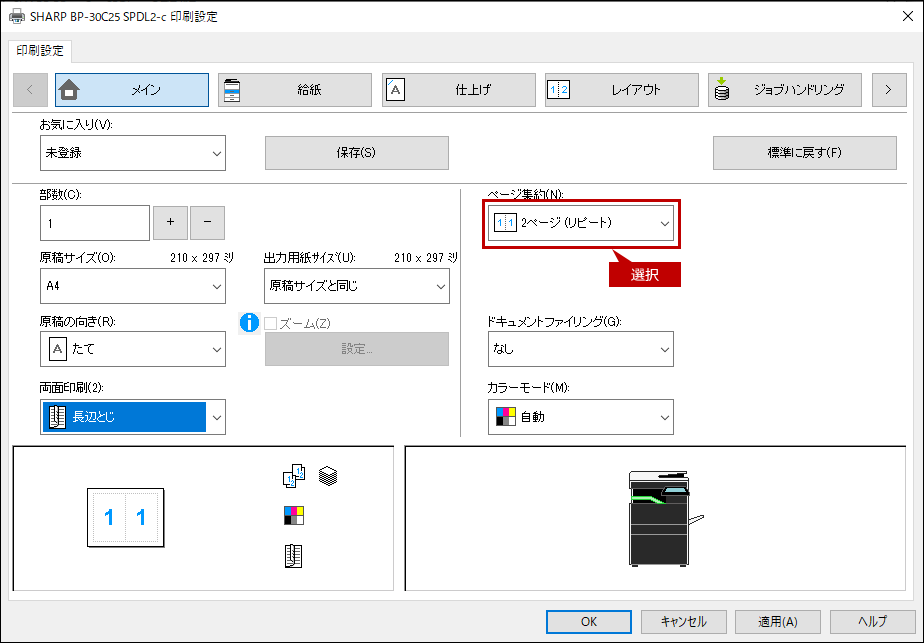Switch to the レイアウト tab
This screenshot has width=924, height=643.
[x=622, y=90]
